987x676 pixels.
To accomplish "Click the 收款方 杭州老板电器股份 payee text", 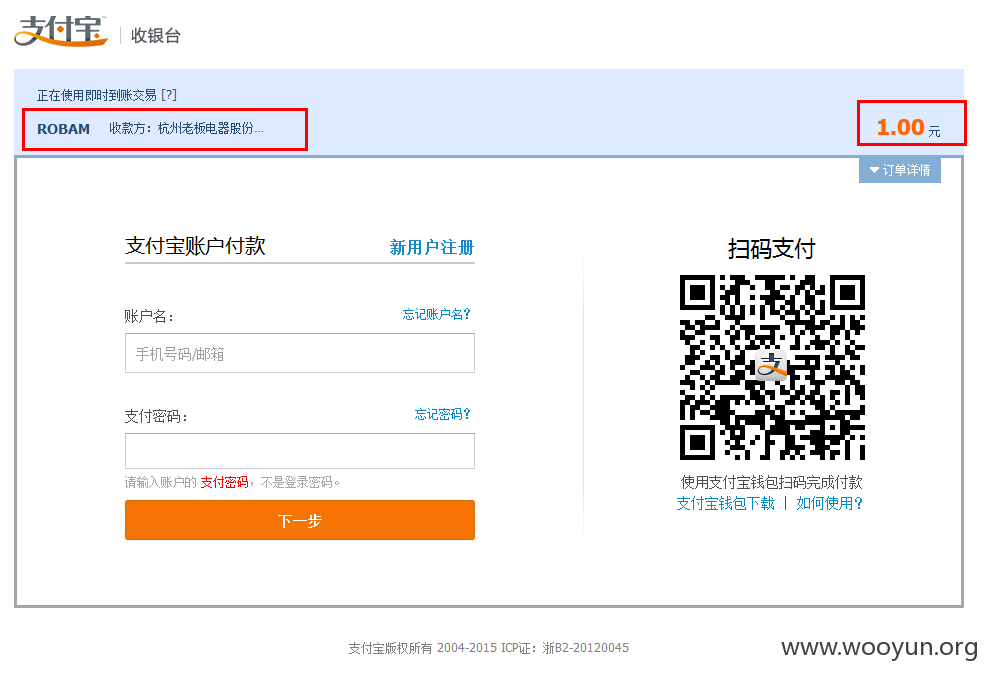I will [x=186, y=128].
